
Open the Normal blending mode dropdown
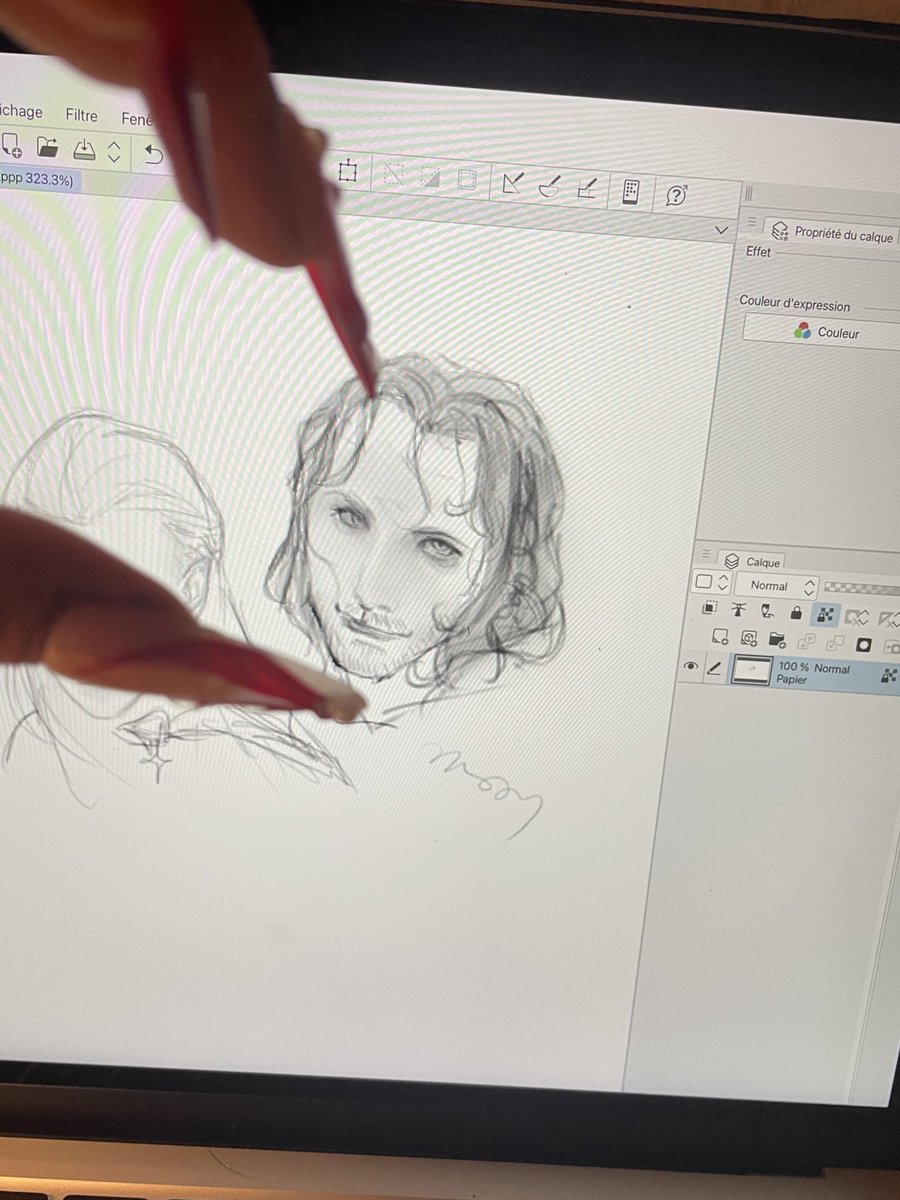778,586
